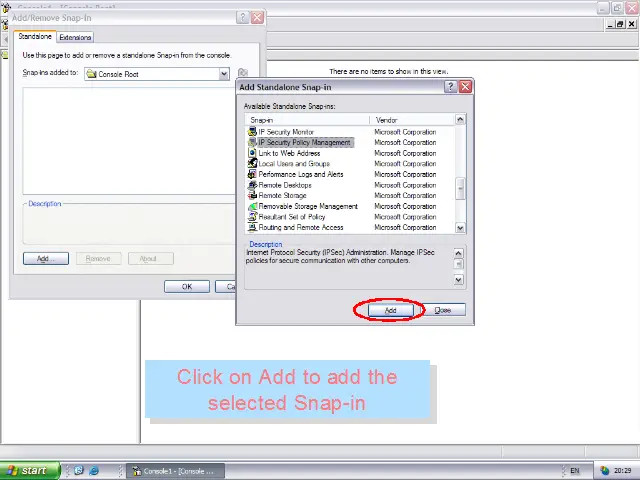Viewport: 640px width, 480px height.
Task: Click the Remote Desktops snap-in icon
Action: click(x=252, y=185)
